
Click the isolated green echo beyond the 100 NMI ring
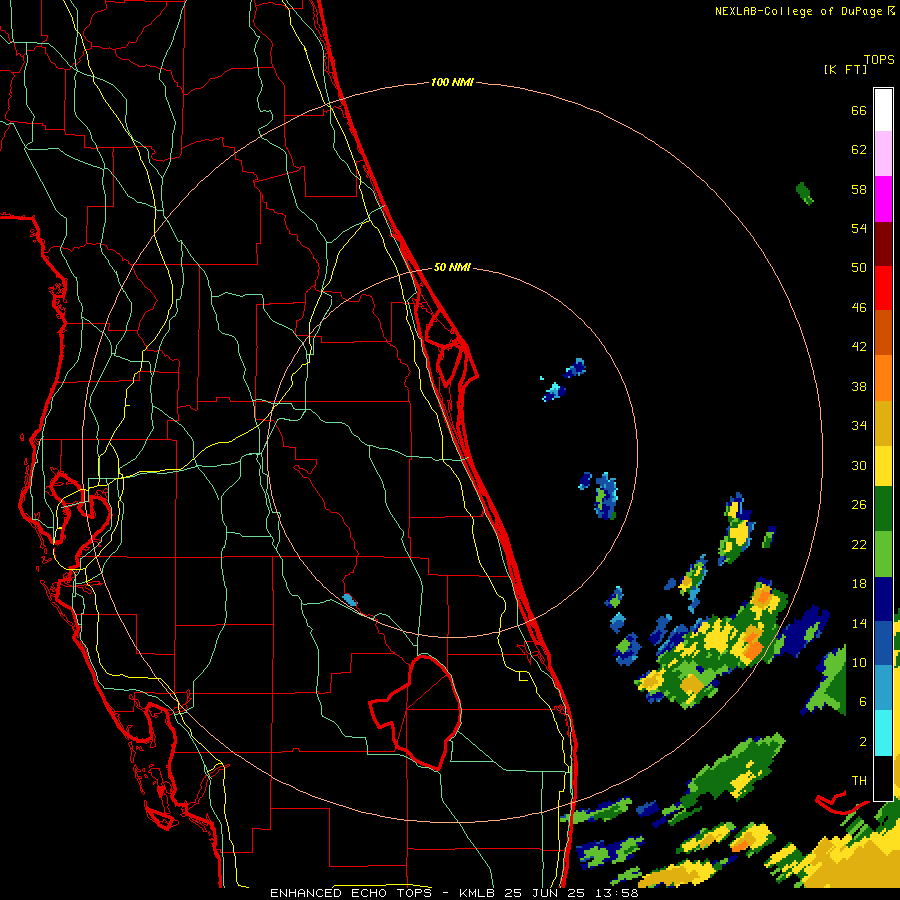805,193
